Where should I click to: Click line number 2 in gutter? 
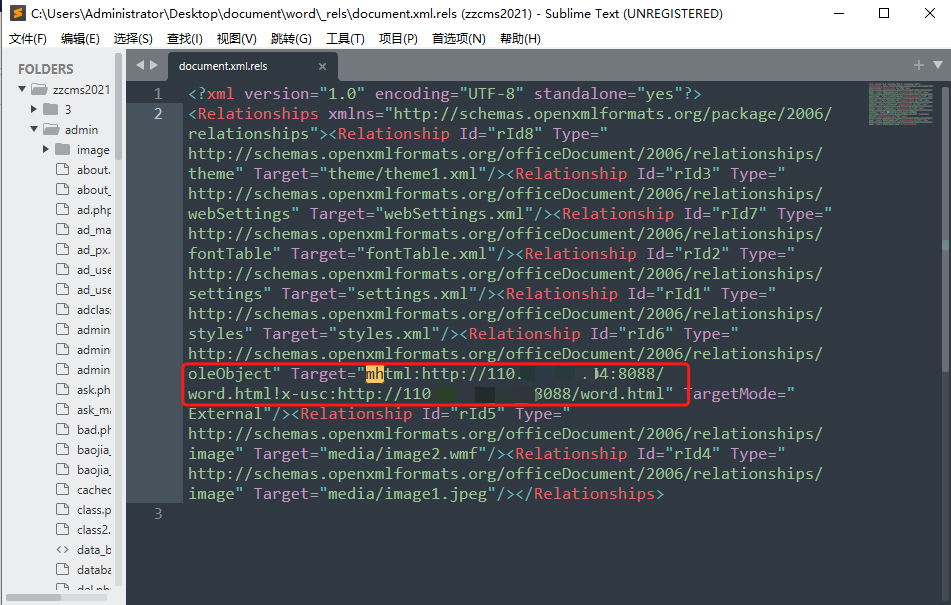[158, 114]
